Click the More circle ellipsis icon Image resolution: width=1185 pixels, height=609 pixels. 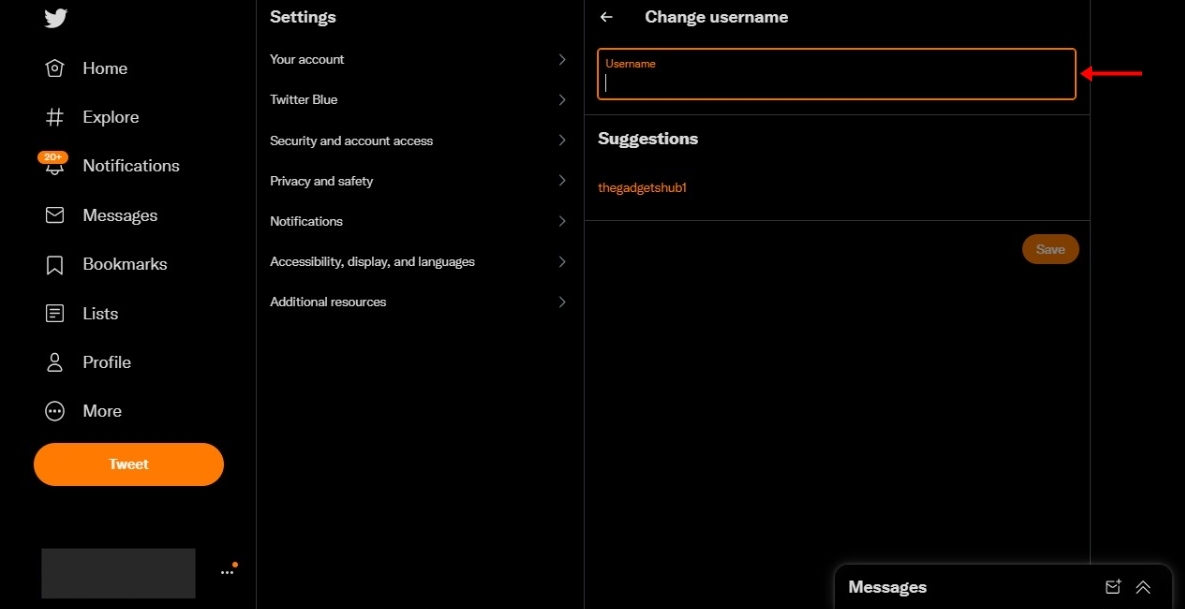click(x=54, y=411)
